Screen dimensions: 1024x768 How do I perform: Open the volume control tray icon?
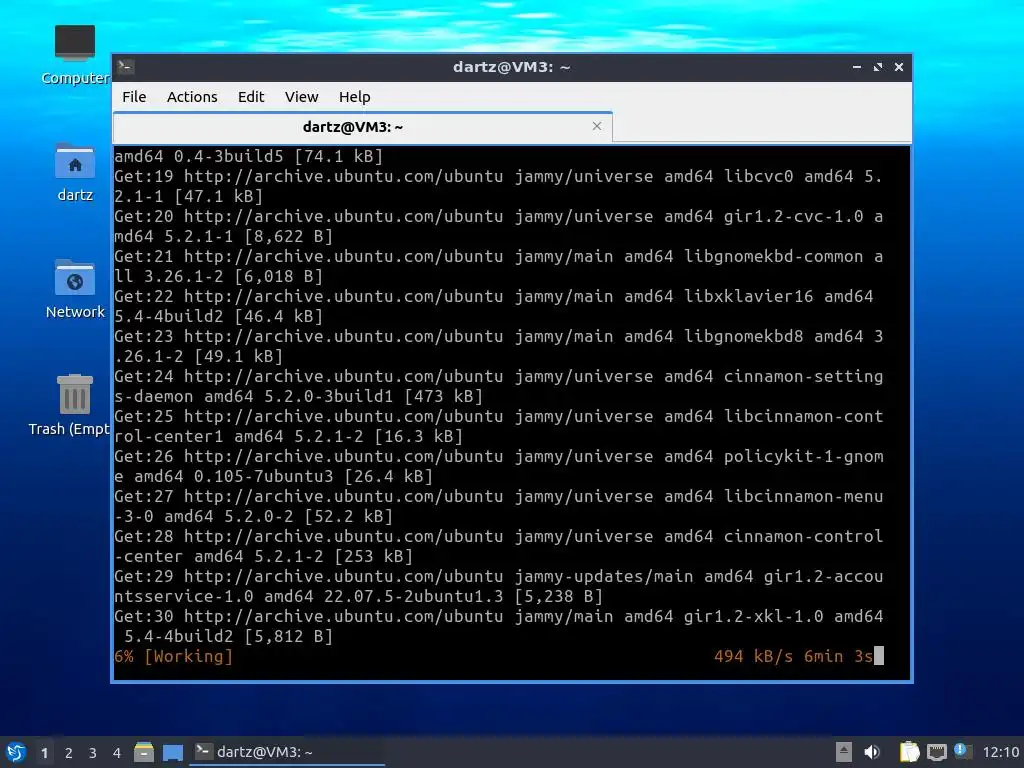tap(872, 752)
